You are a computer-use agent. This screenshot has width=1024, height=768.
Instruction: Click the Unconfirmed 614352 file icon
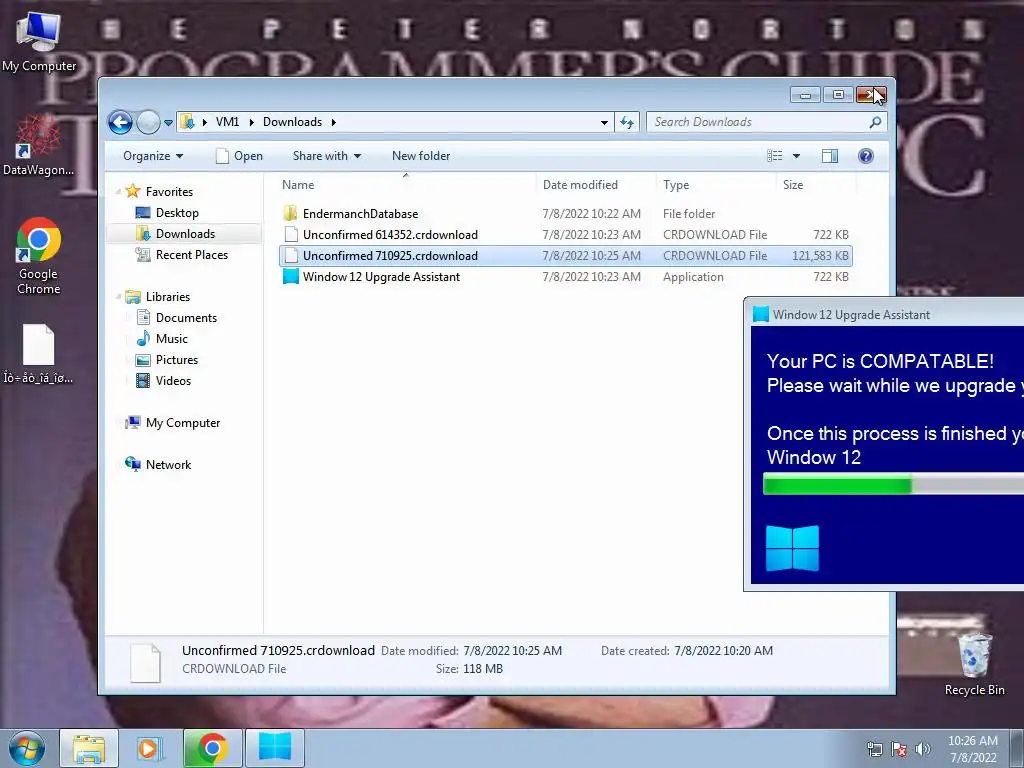click(x=291, y=234)
